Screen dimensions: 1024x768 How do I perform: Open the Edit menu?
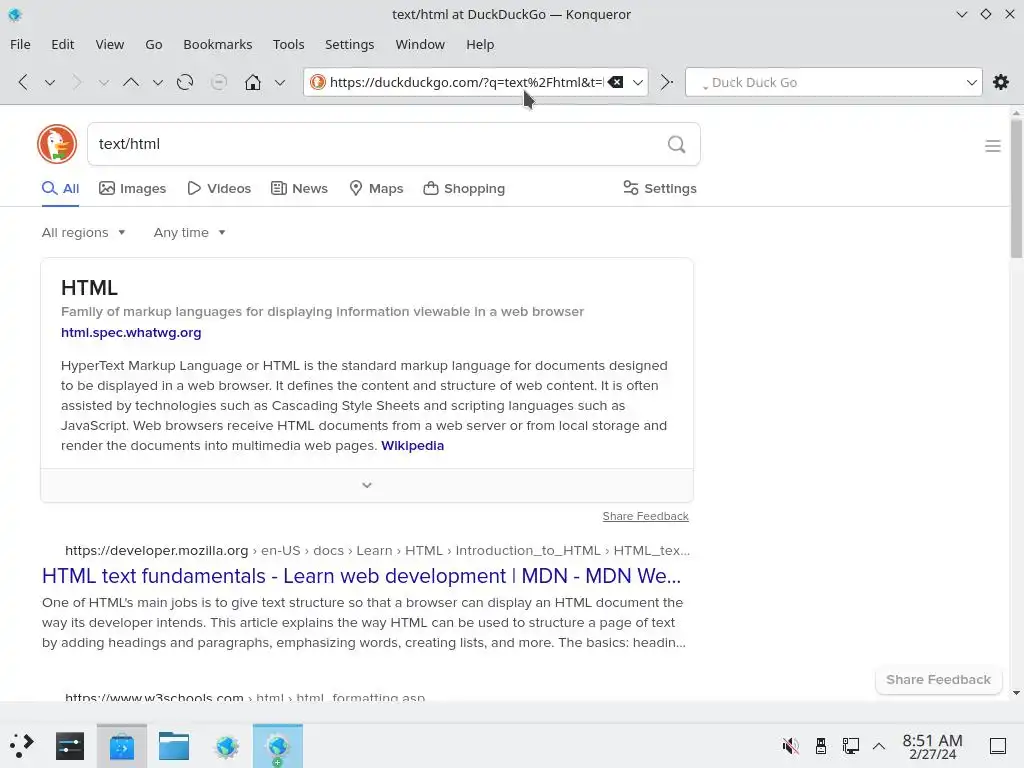(x=63, y=44)
